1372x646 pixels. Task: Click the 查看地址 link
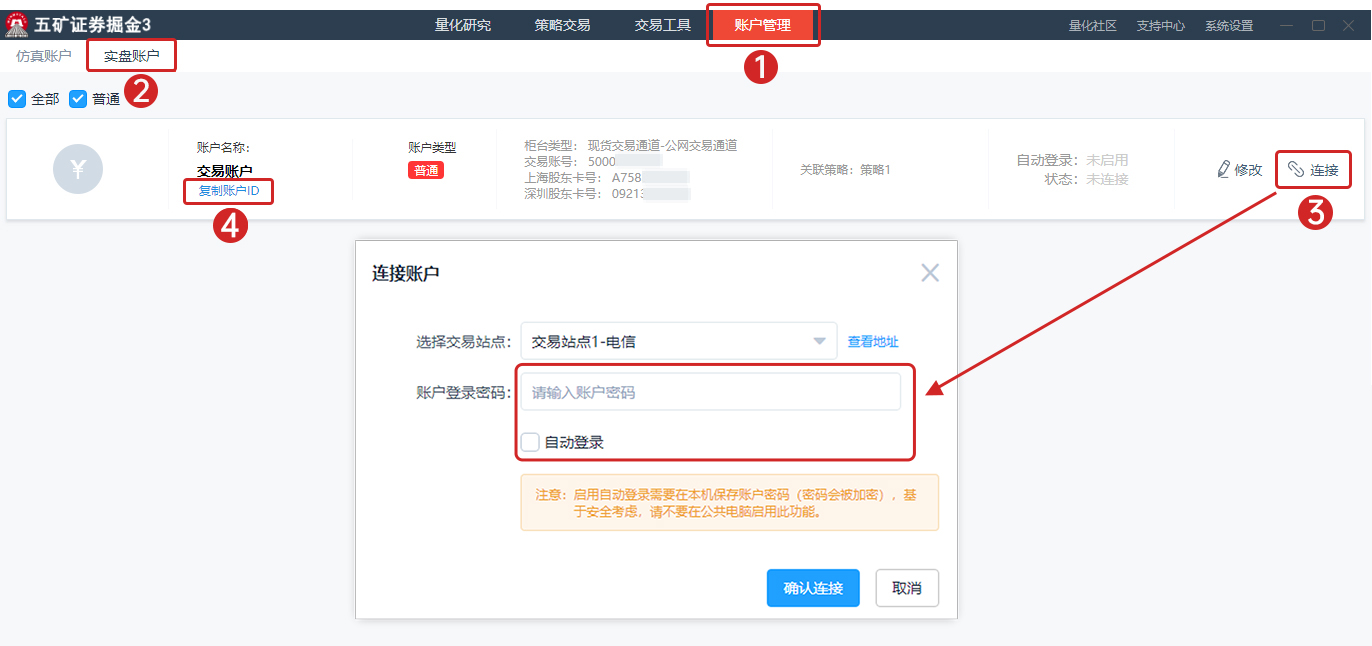(x=873, y=342)
